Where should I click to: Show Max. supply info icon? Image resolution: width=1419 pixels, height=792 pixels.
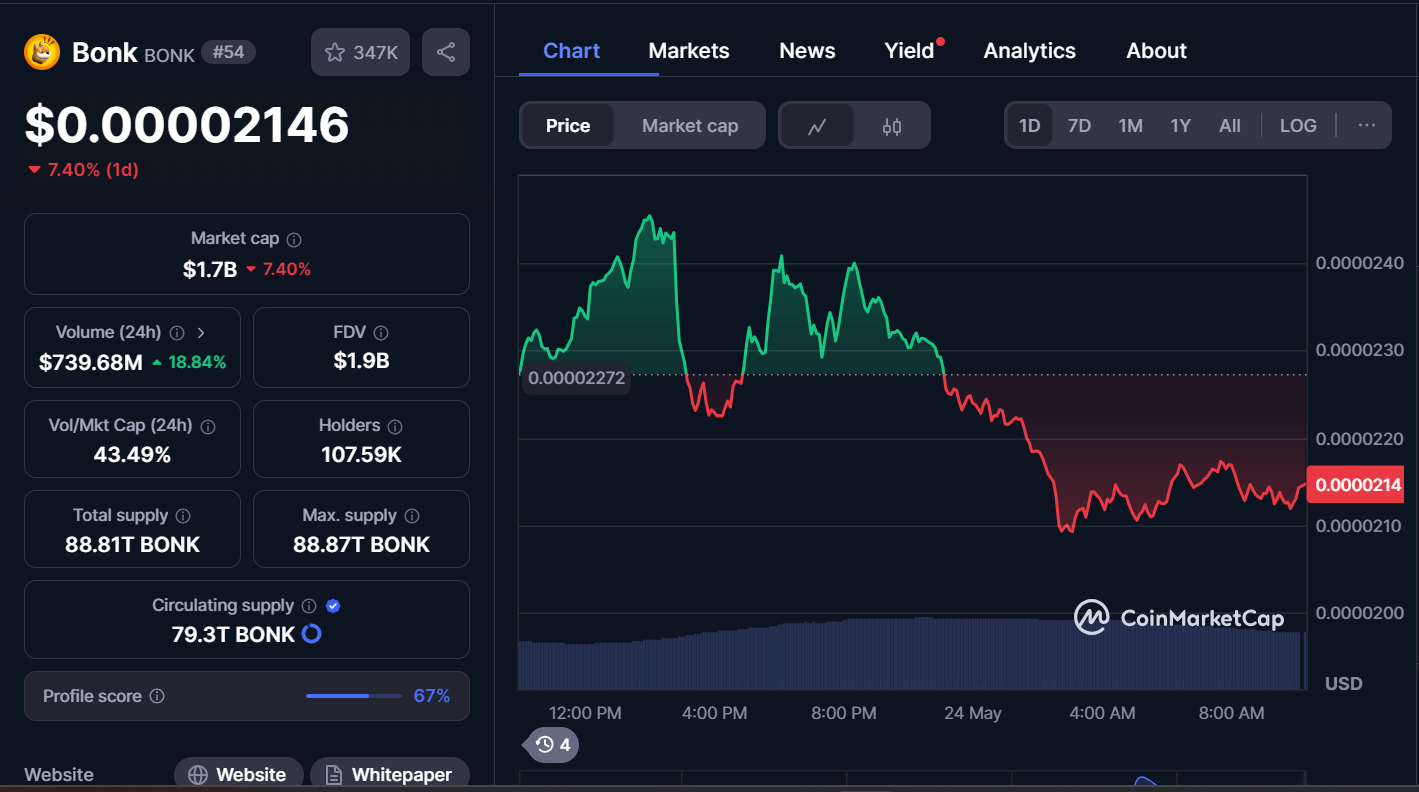point(412,516)
